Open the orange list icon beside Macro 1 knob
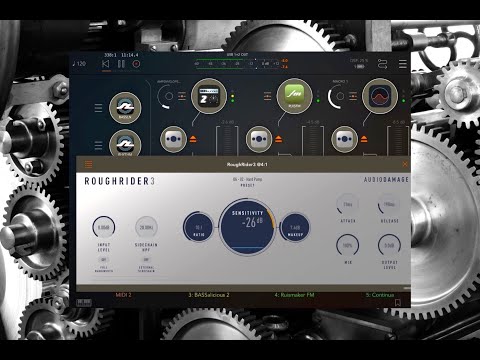 pyautogui.click(x=353, y=97)
